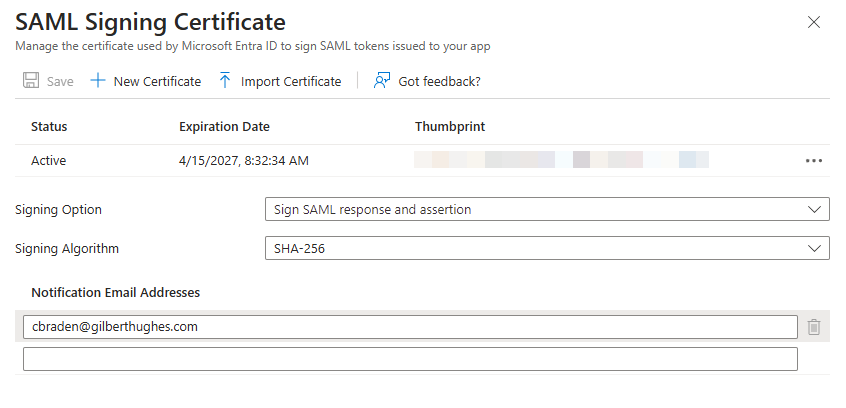Click the Save floppy disk icon

click(x=31, y=81)
